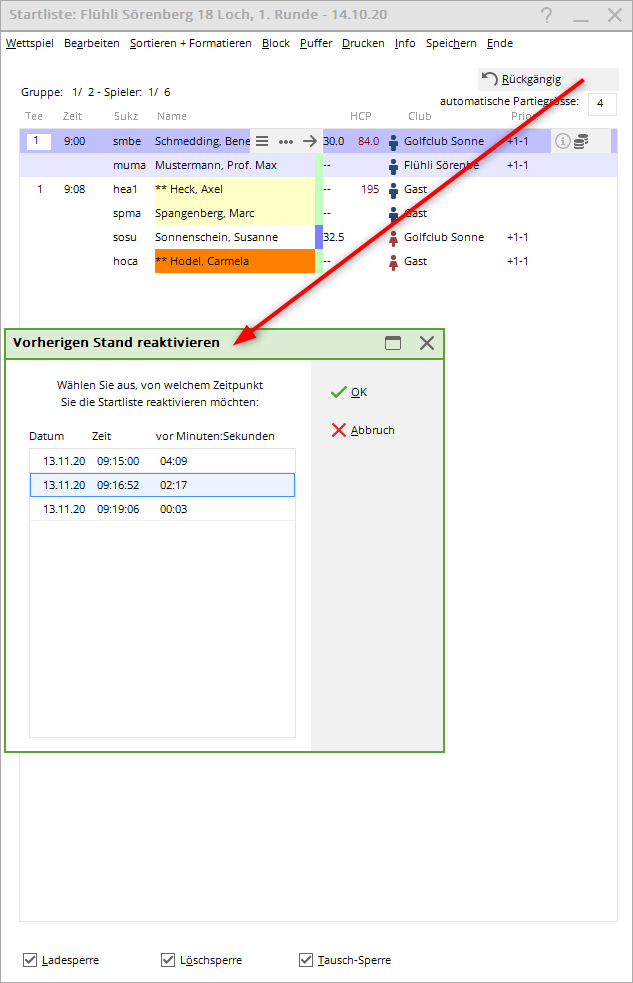
Task: Click the blue color marker beside Sonnenschein
Action: 318,237
